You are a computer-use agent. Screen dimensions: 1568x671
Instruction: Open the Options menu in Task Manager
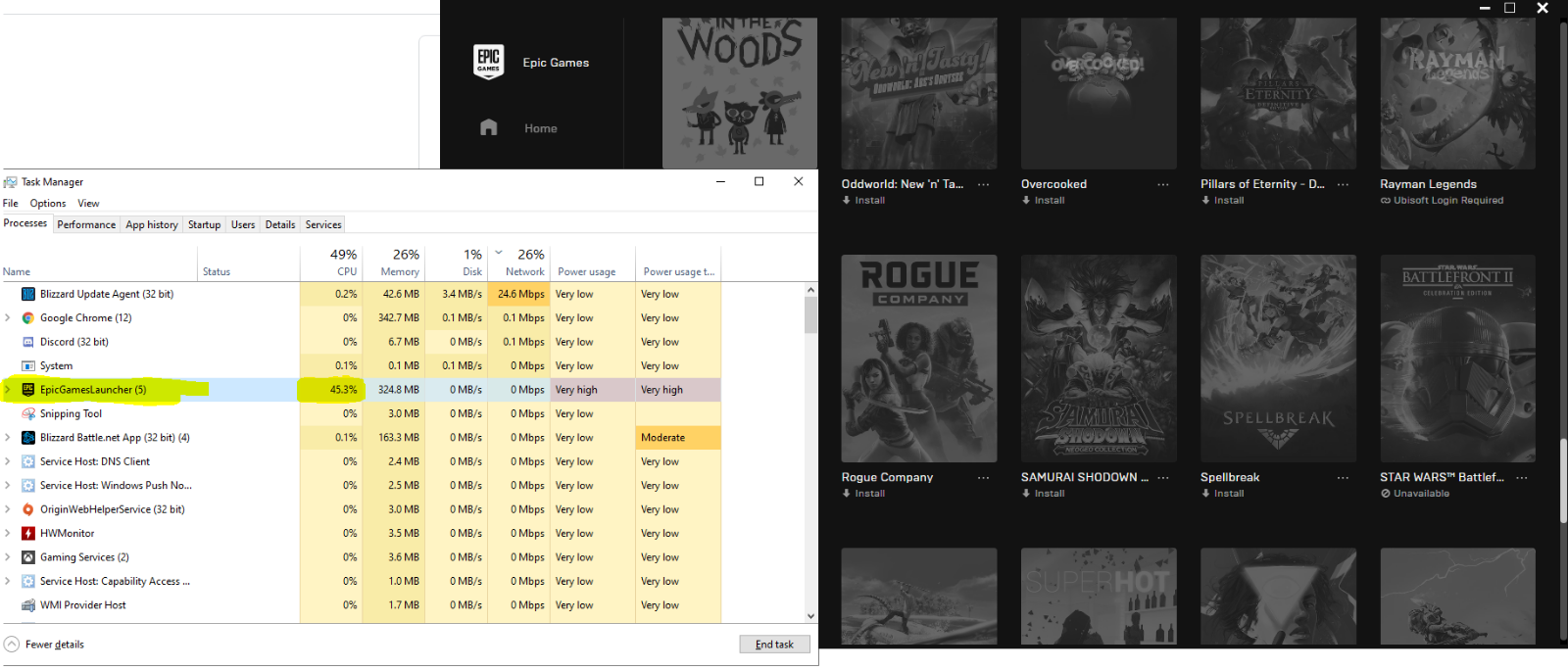click(48, 204)
